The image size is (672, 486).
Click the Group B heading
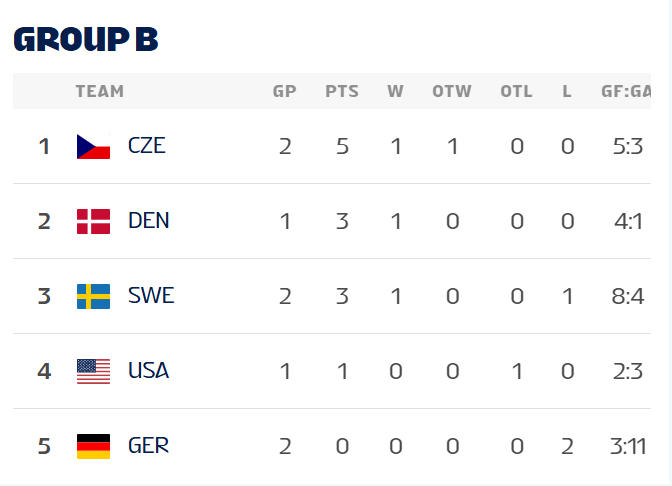(86, 39)
